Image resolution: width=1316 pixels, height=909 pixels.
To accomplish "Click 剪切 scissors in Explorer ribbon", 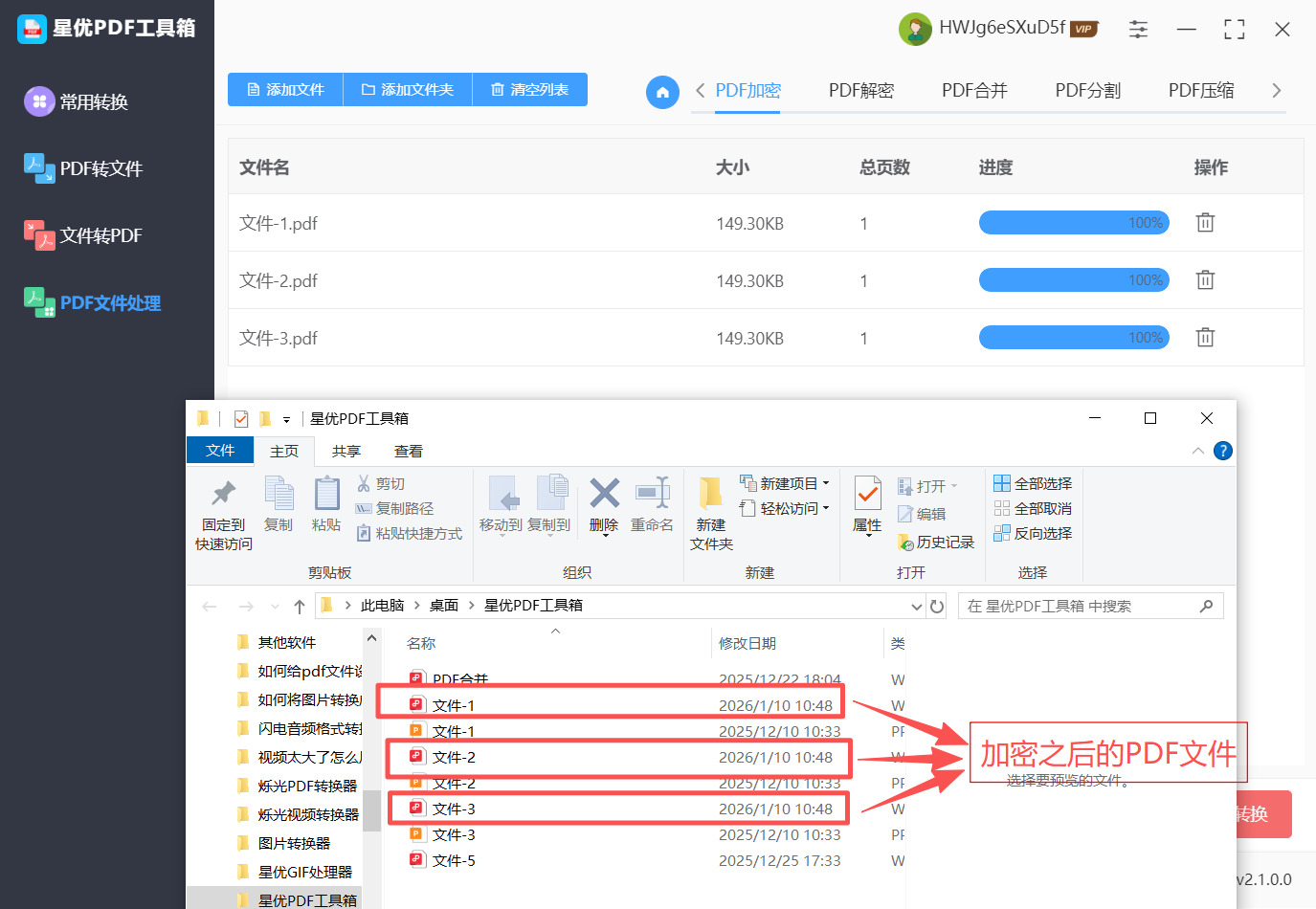I will point(381,483).
